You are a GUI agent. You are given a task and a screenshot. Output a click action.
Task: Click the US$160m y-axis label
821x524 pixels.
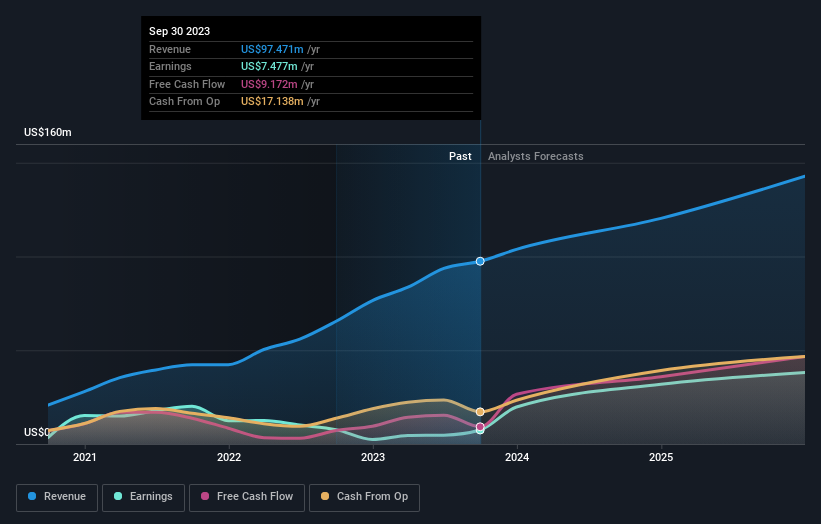point(48,132)
